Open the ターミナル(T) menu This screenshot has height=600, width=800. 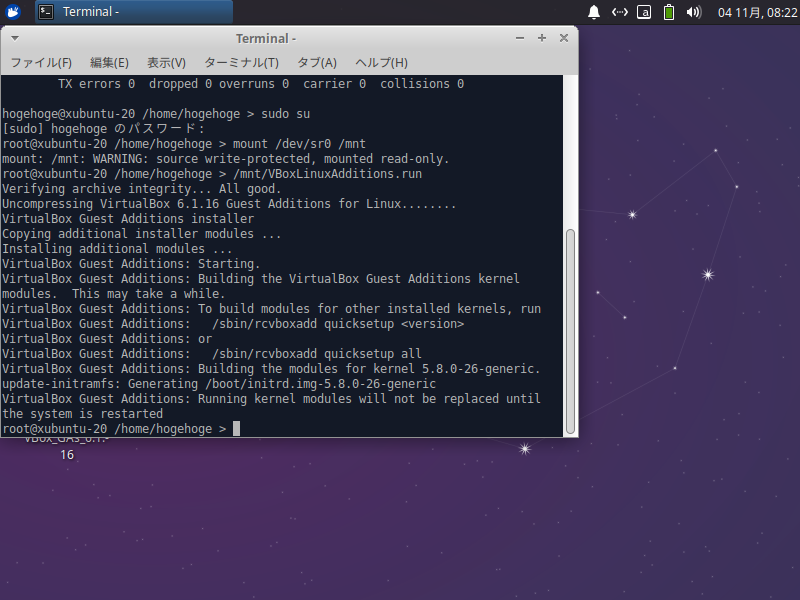coord(241,63)
